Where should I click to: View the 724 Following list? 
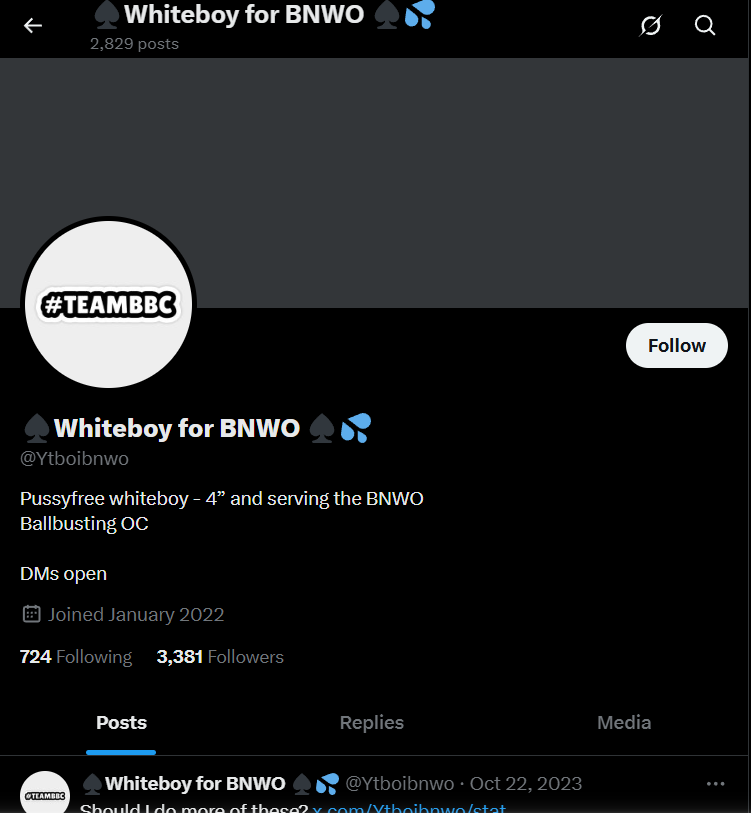pos(76,657)
